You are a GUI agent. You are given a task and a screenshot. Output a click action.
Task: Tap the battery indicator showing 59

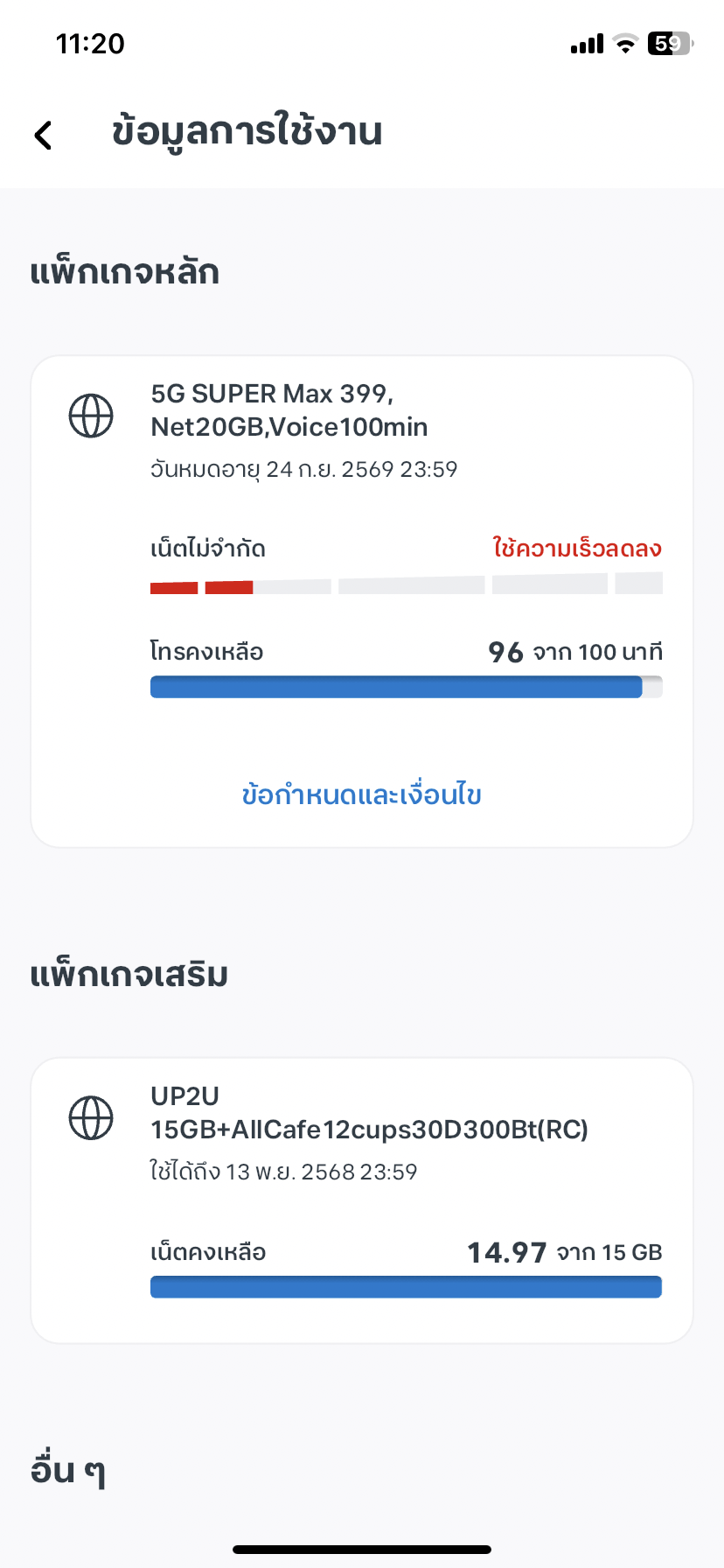pyautogui.click(x=669, y=44)
